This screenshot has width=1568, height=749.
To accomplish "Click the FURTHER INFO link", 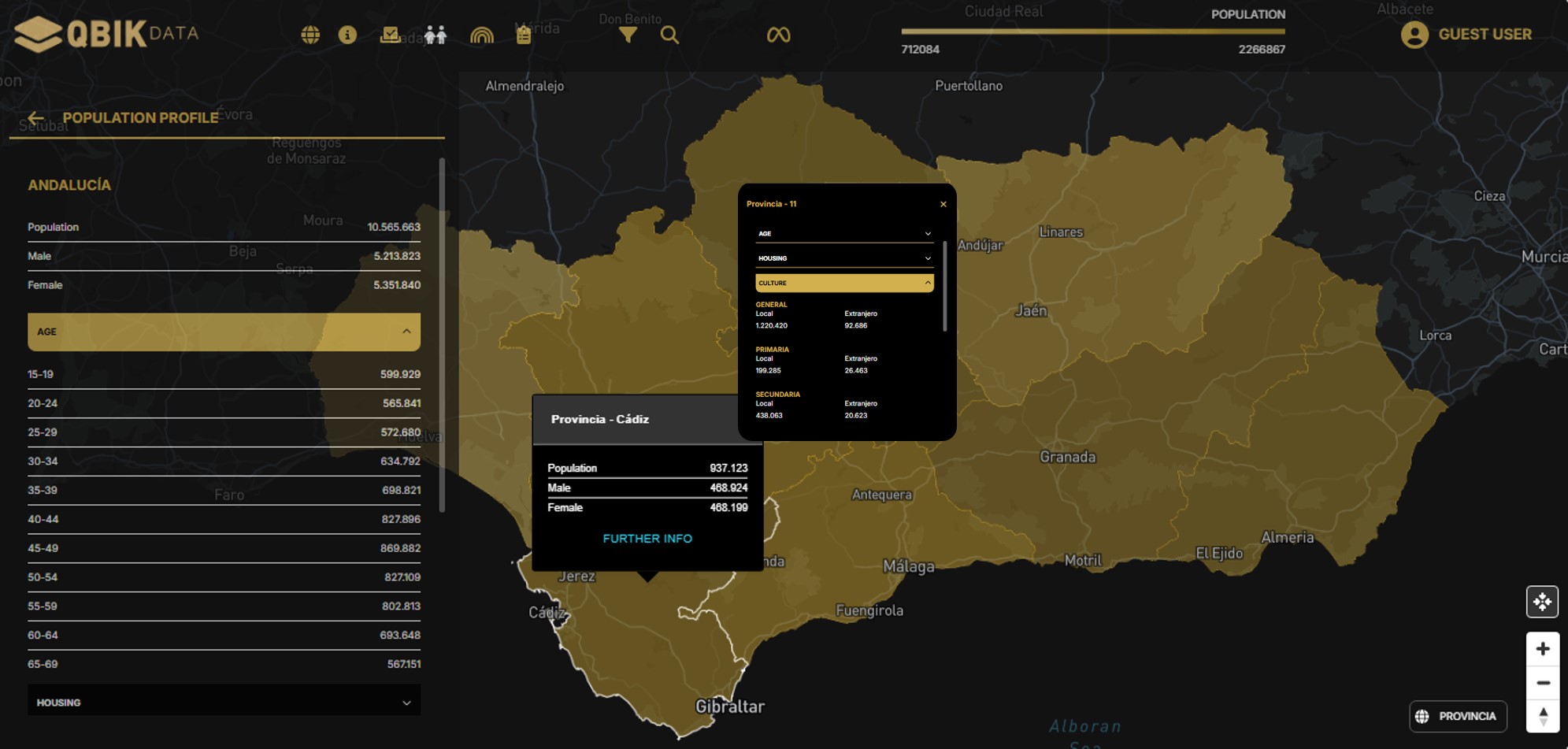I will click(x=647, y=539).
